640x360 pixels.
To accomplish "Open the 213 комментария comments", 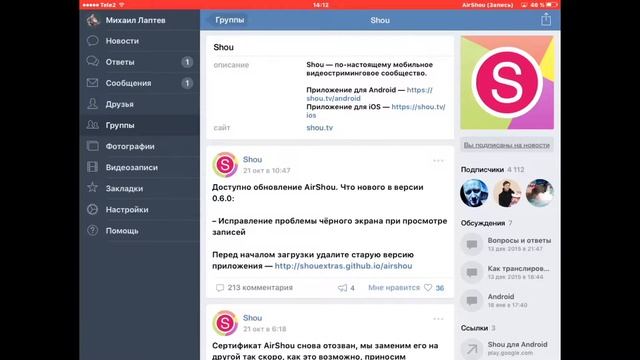I will click(254, 287).
